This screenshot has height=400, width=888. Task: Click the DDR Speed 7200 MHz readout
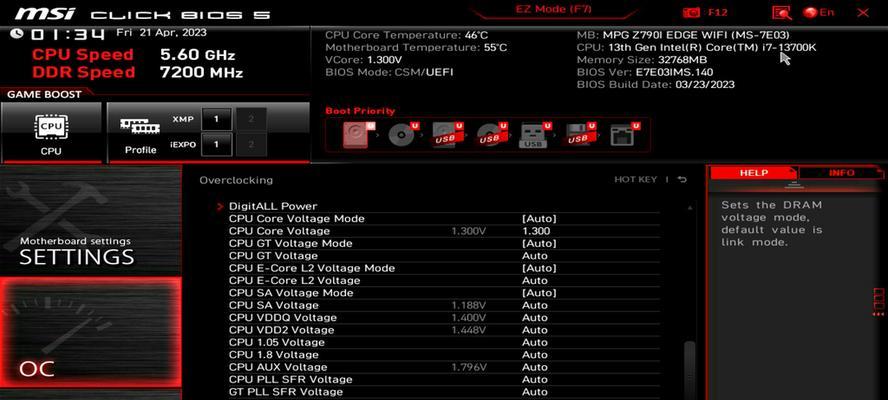tap(138, 73)
